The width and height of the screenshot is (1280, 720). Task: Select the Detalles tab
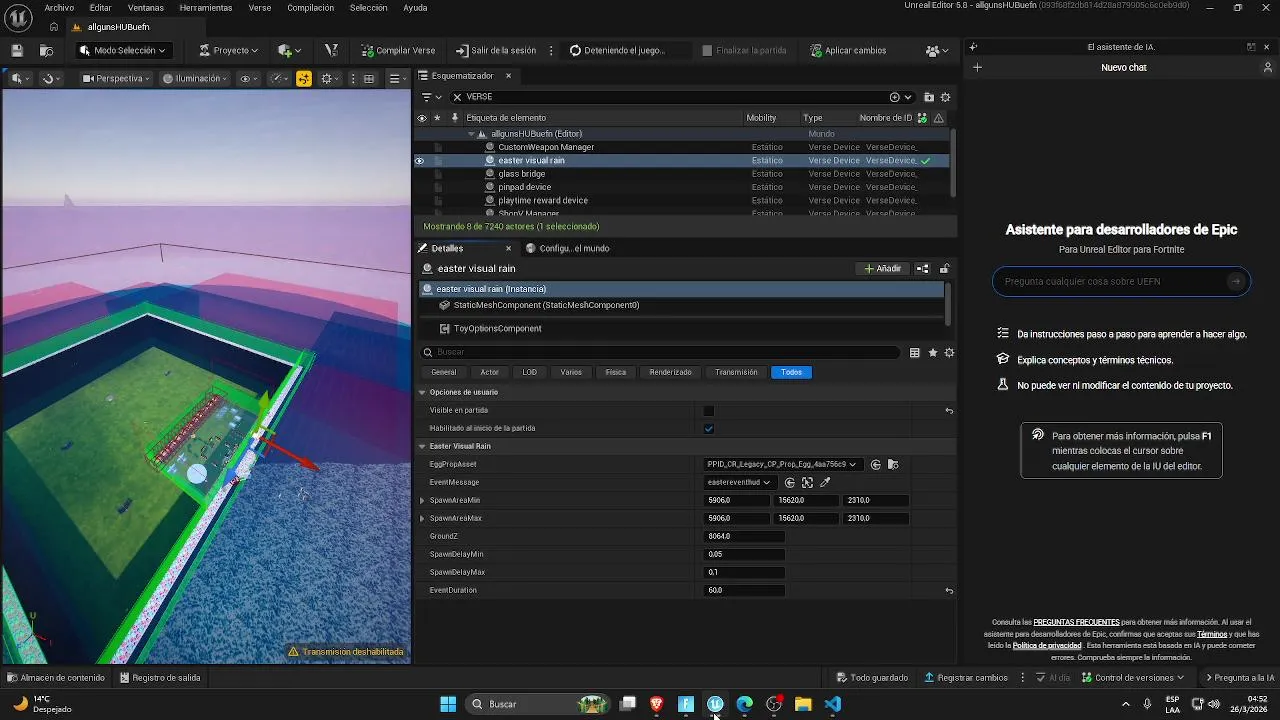447,248
